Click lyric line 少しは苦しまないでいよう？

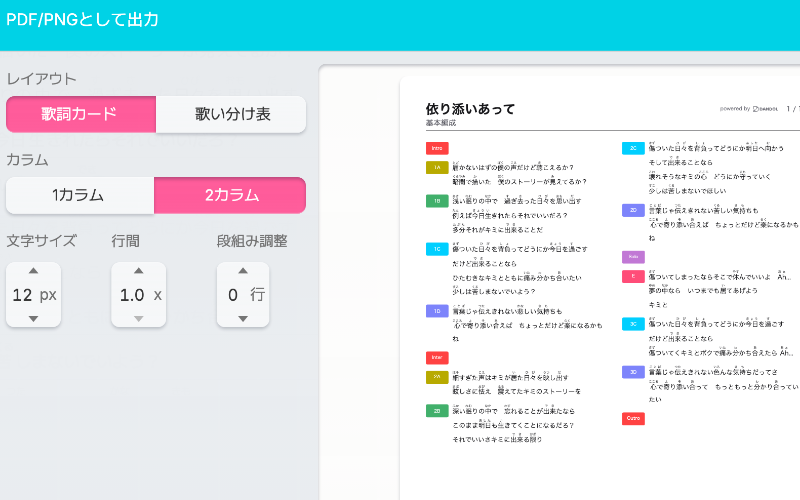point(493,291)
